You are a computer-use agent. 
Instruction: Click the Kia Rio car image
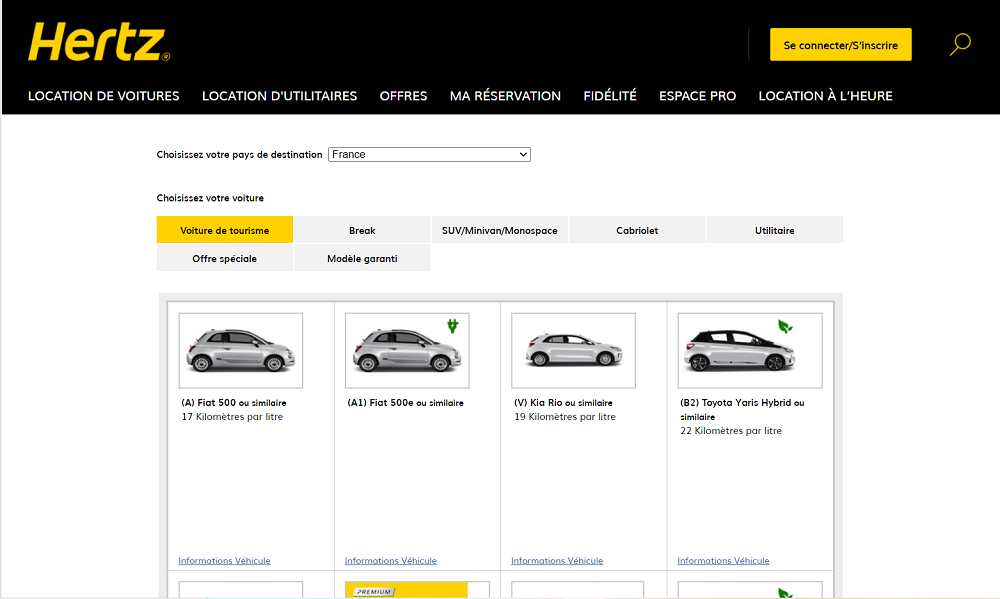point(573,350)
